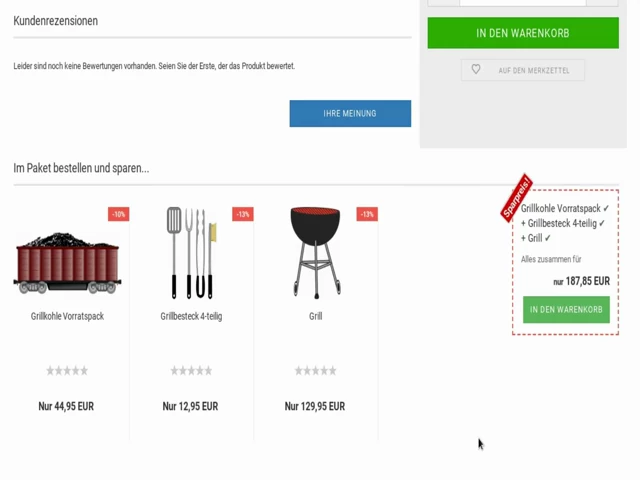Image resolution: width=640 pixels, height=480 pixels.
Task: Open the Grillbesteck utensils image
Action: (x=191, y=253)
